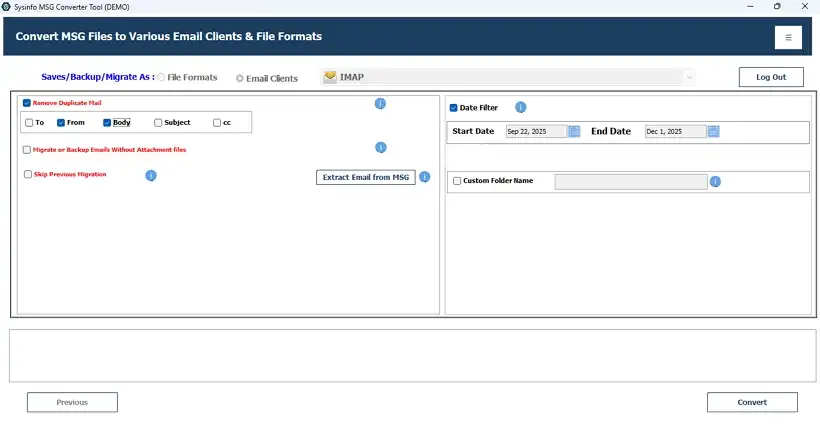Check the Subject field checkbox

tap(158, 123)
